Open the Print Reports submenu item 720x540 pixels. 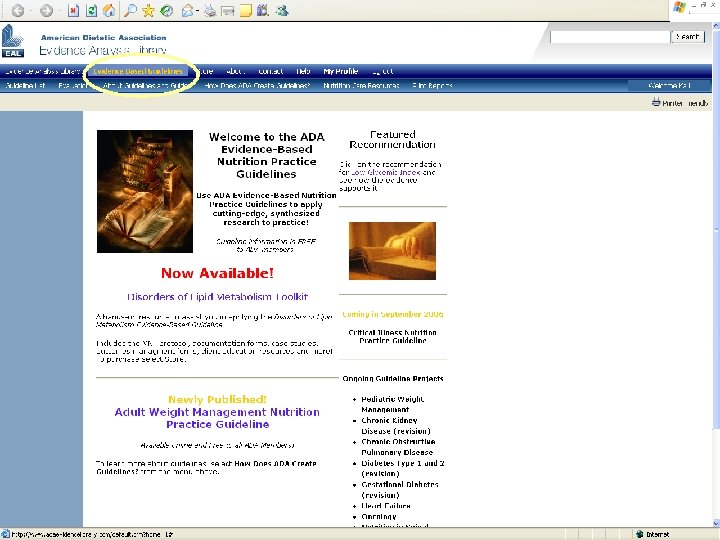pos(432,85)
